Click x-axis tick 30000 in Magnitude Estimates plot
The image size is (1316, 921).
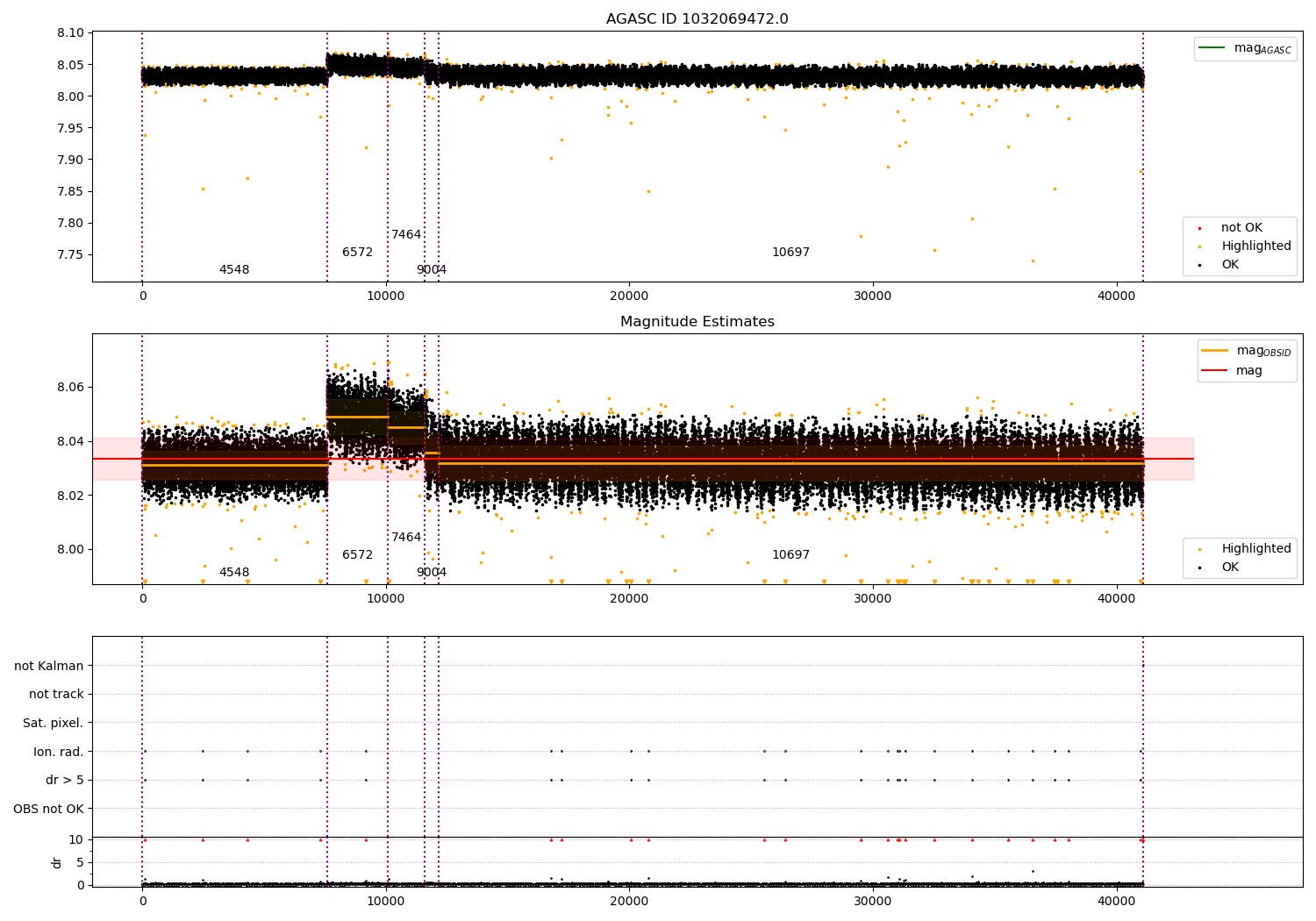tap(873, 599)
